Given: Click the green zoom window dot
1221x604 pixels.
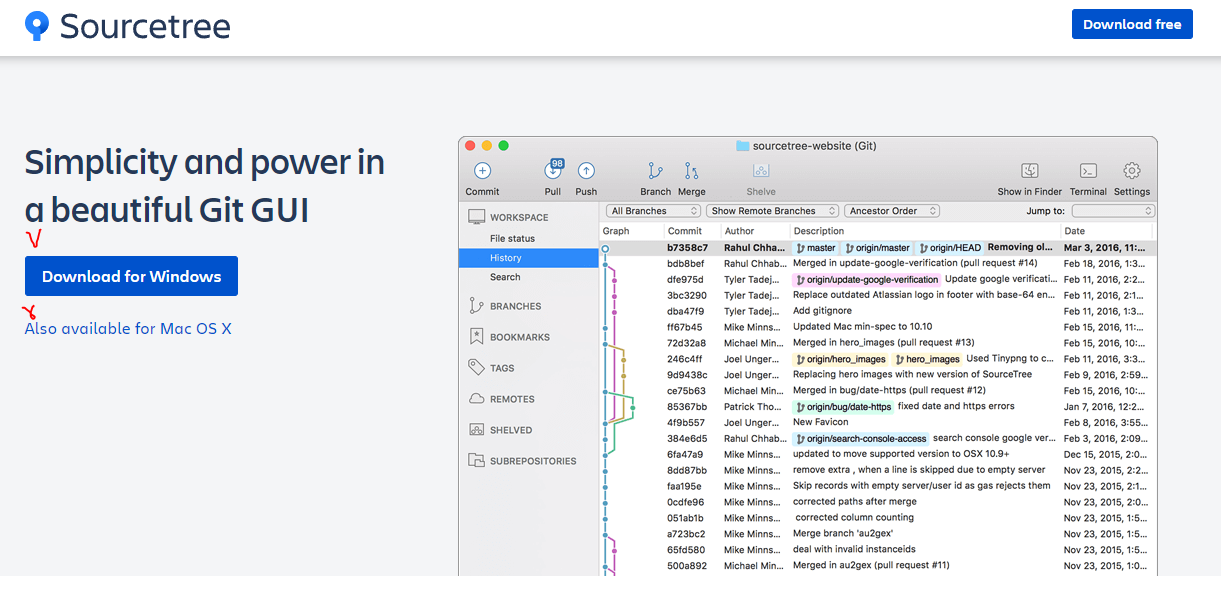Looking at the screenshot, I should coord(504,146).
